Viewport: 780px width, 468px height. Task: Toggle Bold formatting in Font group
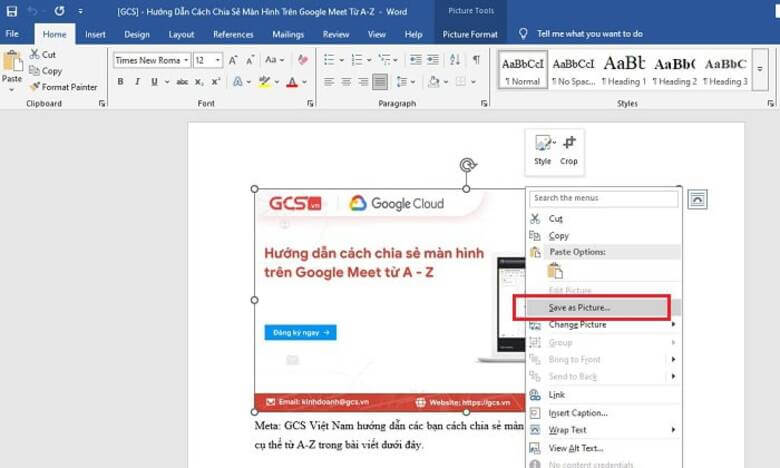pos(119,82)
